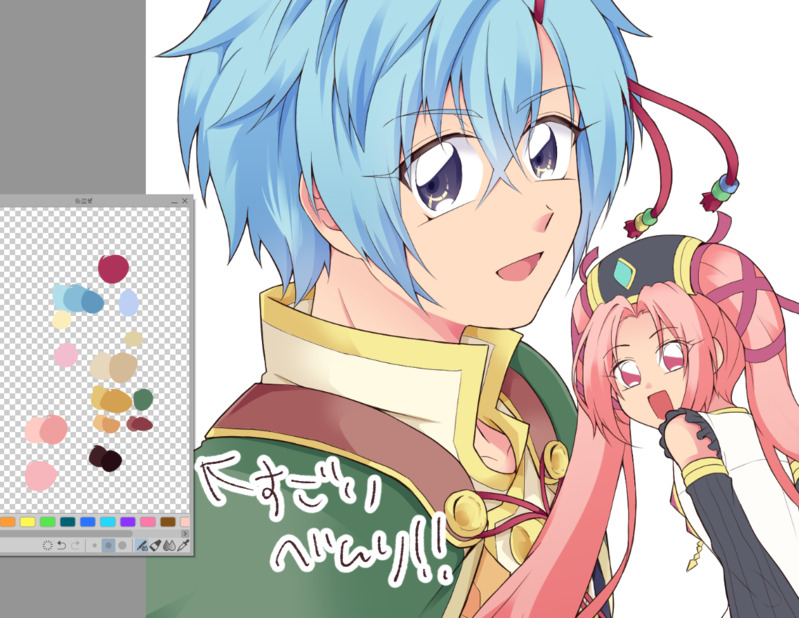Select the blend droplets tool

point(169,545)
